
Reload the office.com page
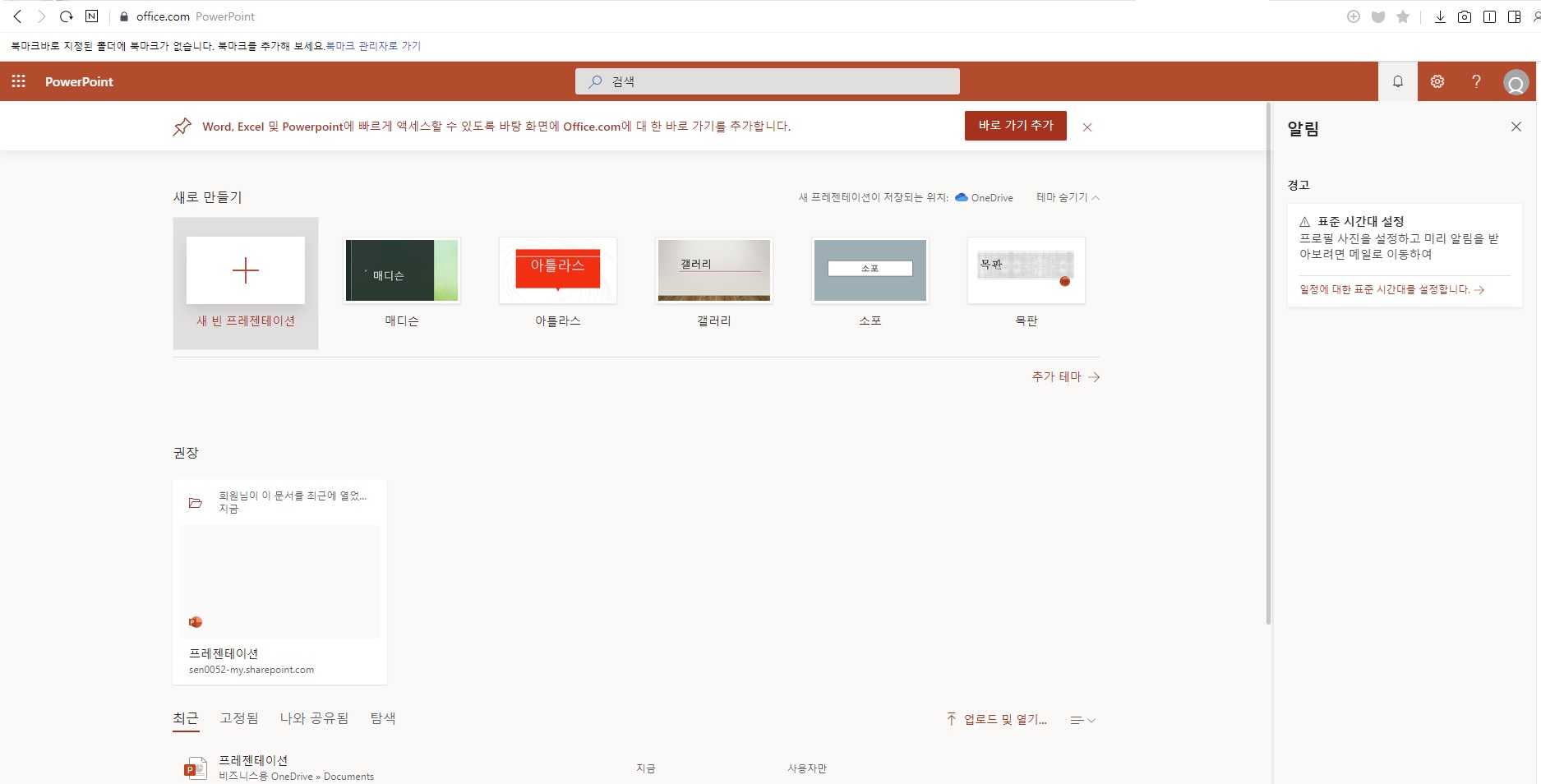click(x=67, y=16)
